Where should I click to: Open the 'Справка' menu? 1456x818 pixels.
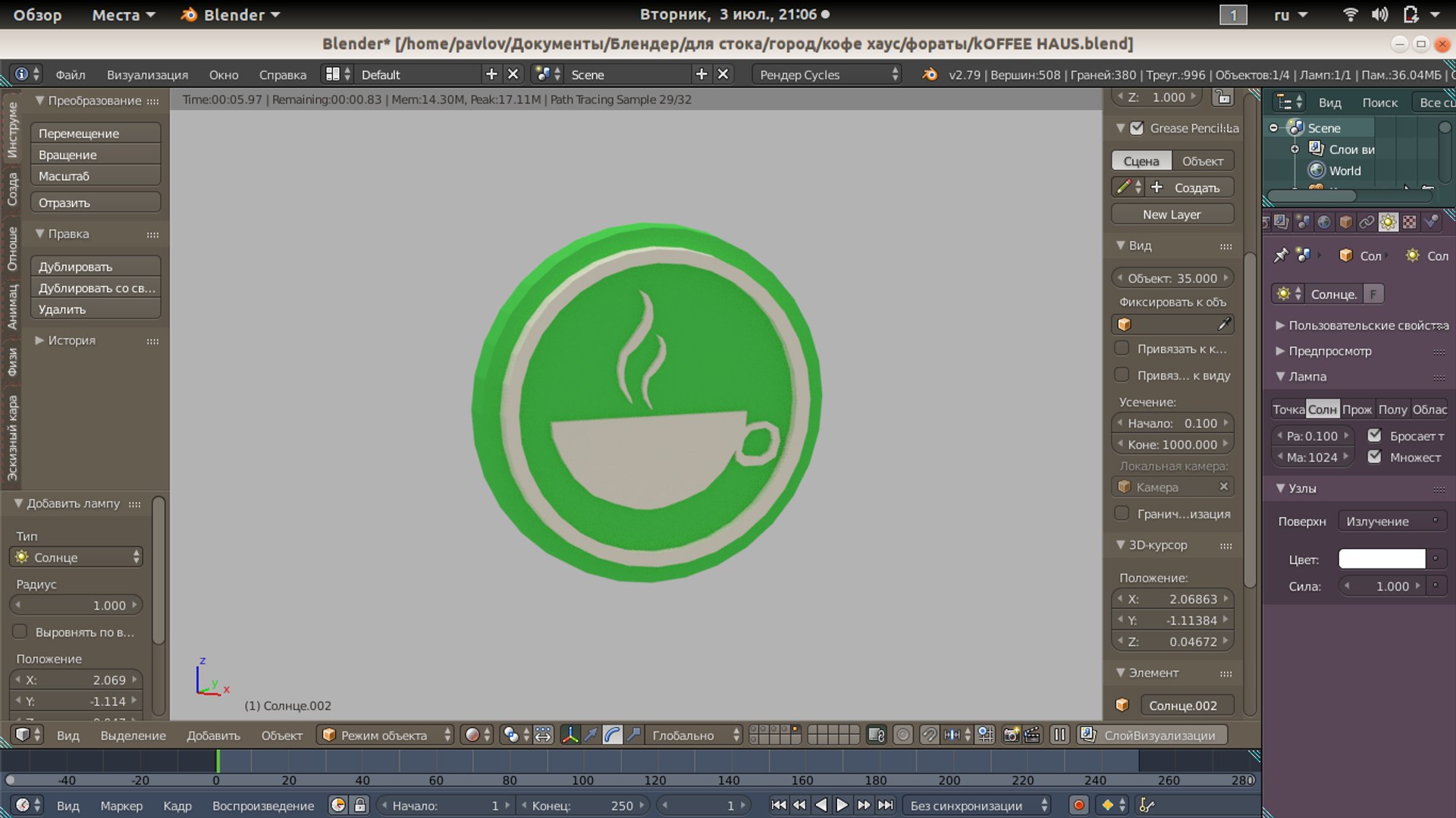283,74
